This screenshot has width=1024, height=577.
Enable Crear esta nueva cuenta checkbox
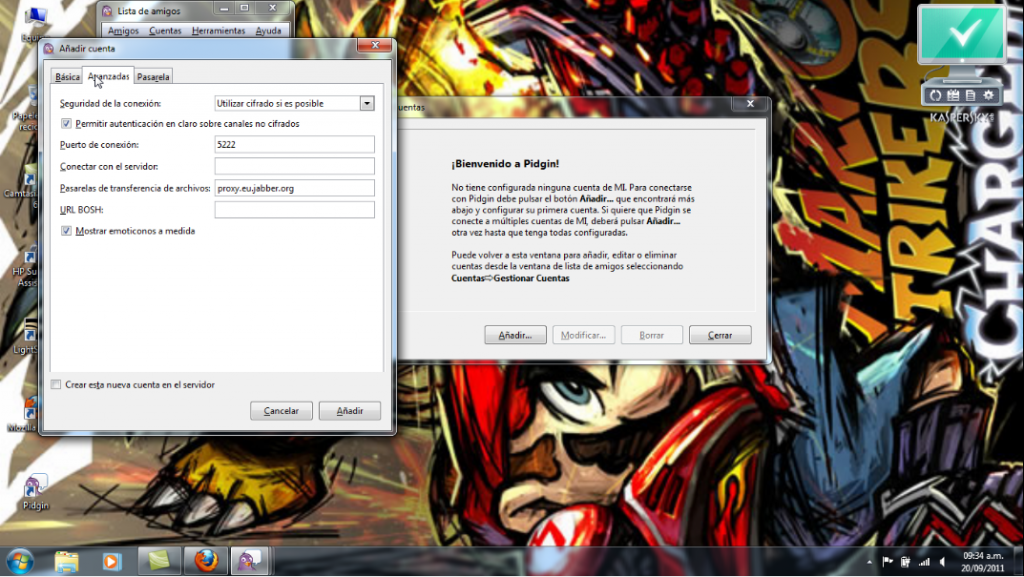click(x=56, y=384)
